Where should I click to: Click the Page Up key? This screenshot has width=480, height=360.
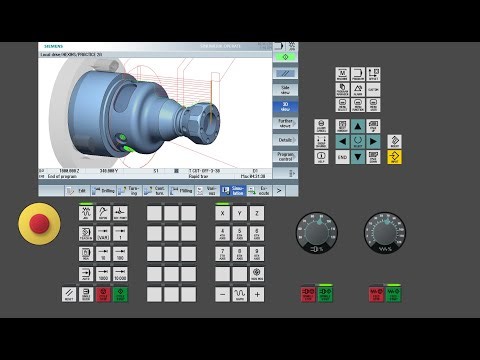click(x=373, y=126)
